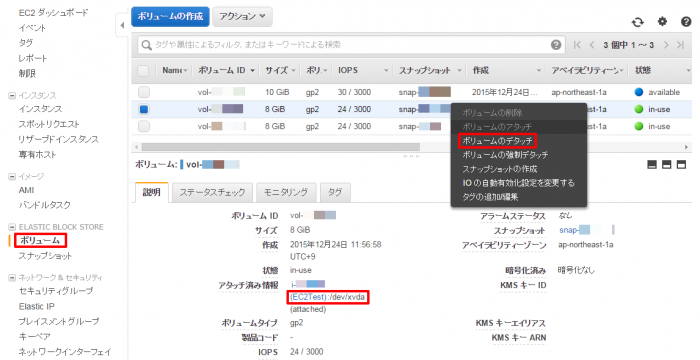Viewport: 700px width, 360px height.
Task: Click the search filter help icon
Action: [556, 45]
